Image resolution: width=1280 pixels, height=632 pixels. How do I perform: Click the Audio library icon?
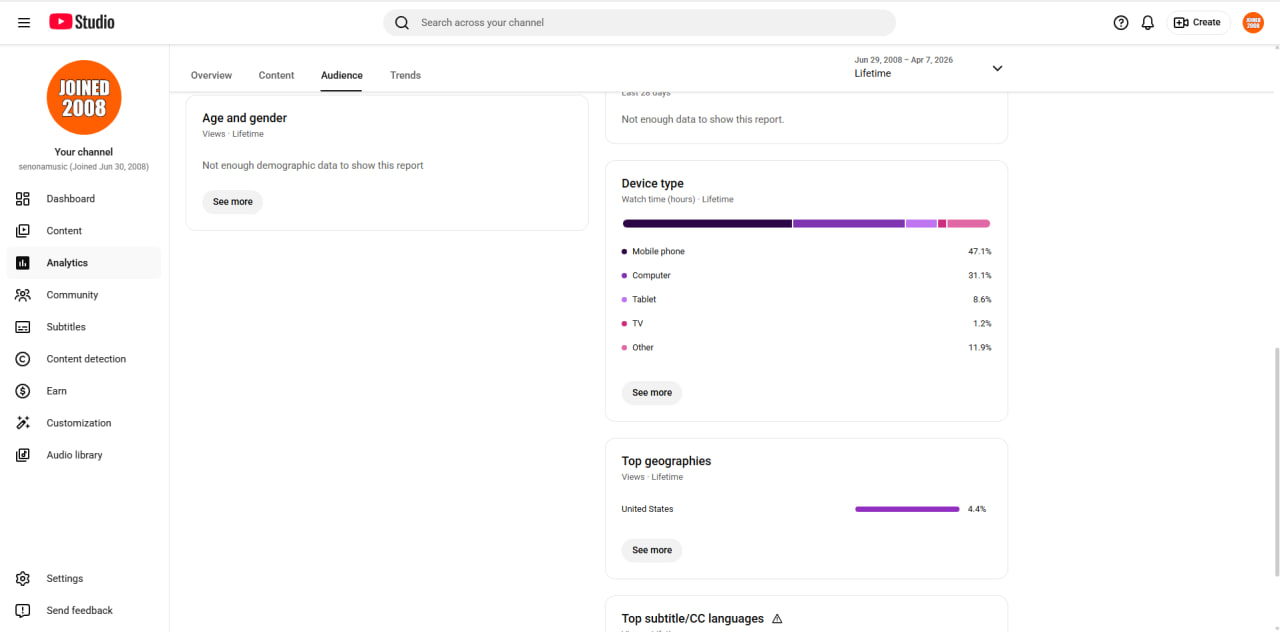(23, 455)
